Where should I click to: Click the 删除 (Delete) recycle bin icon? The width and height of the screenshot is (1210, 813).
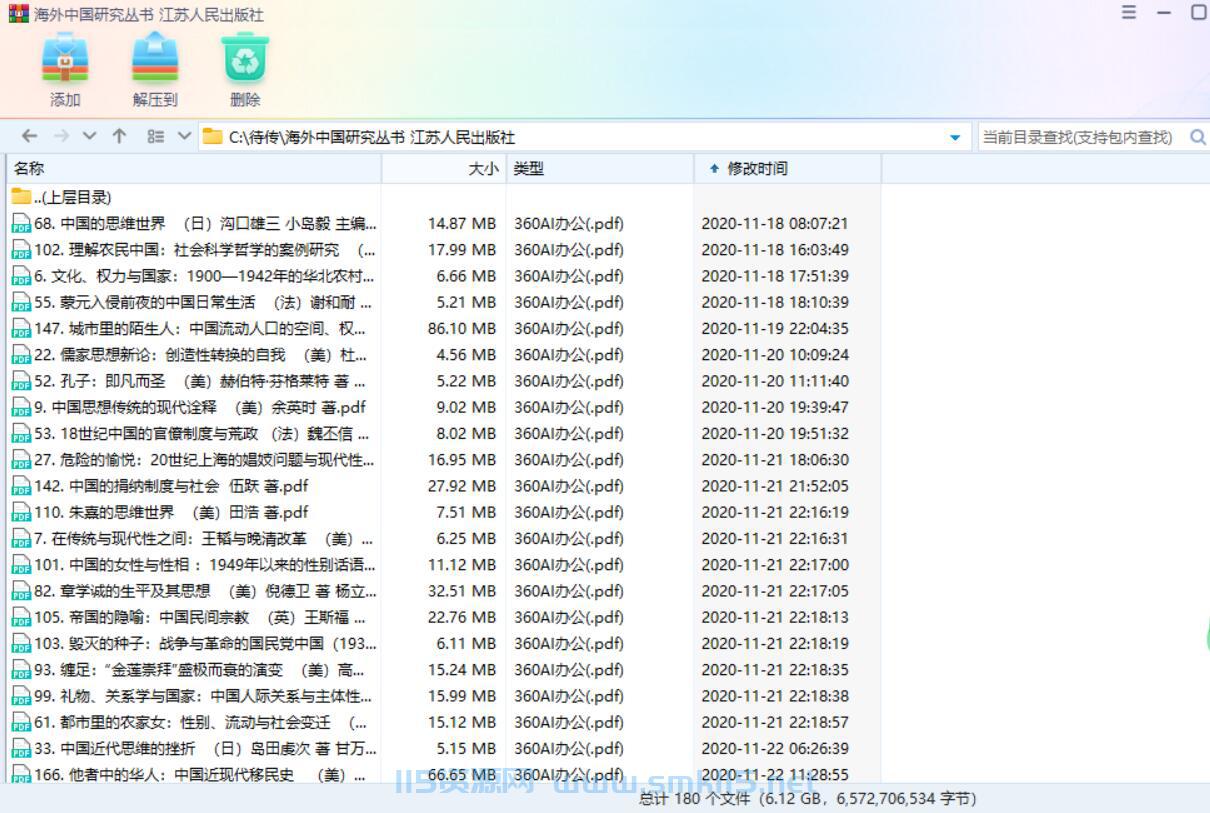click(x=244, y=66)
